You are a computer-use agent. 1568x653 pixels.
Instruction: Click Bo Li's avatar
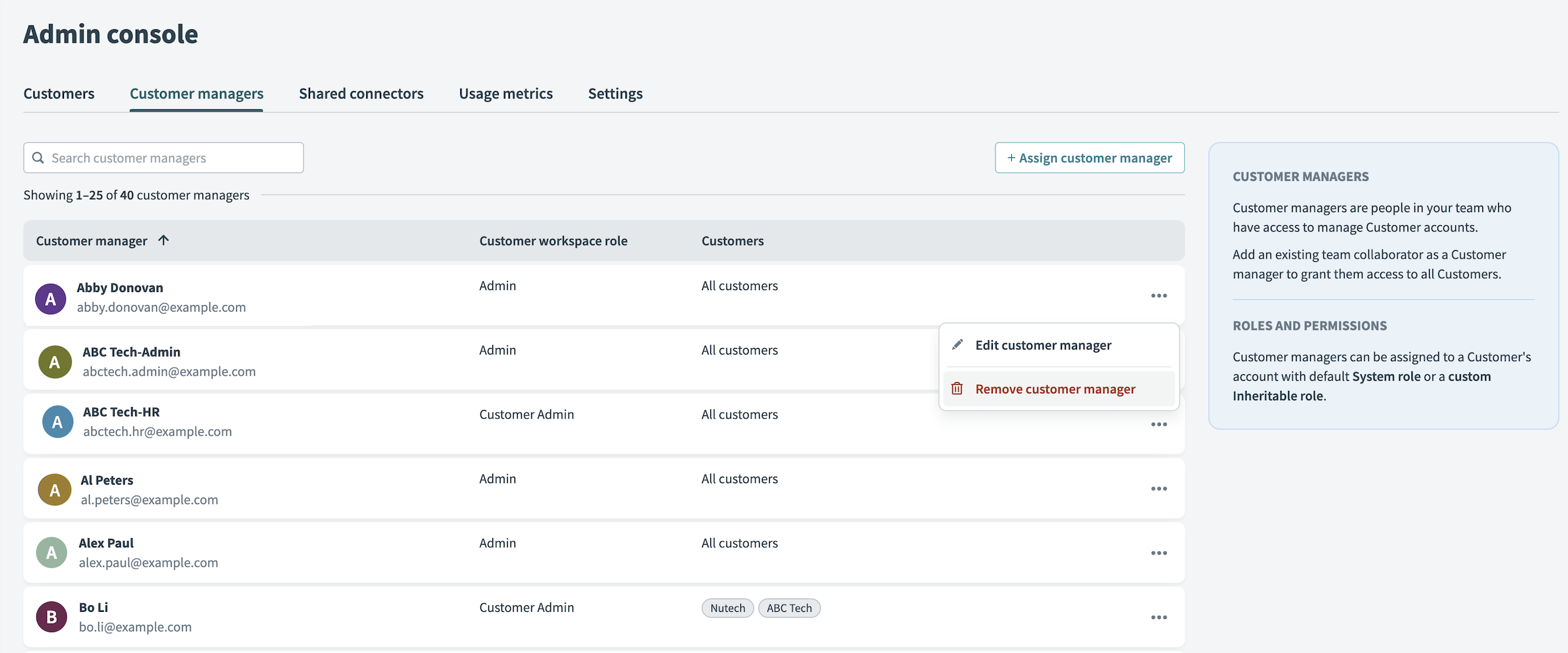pyautogui.click(x=50, y=616)
